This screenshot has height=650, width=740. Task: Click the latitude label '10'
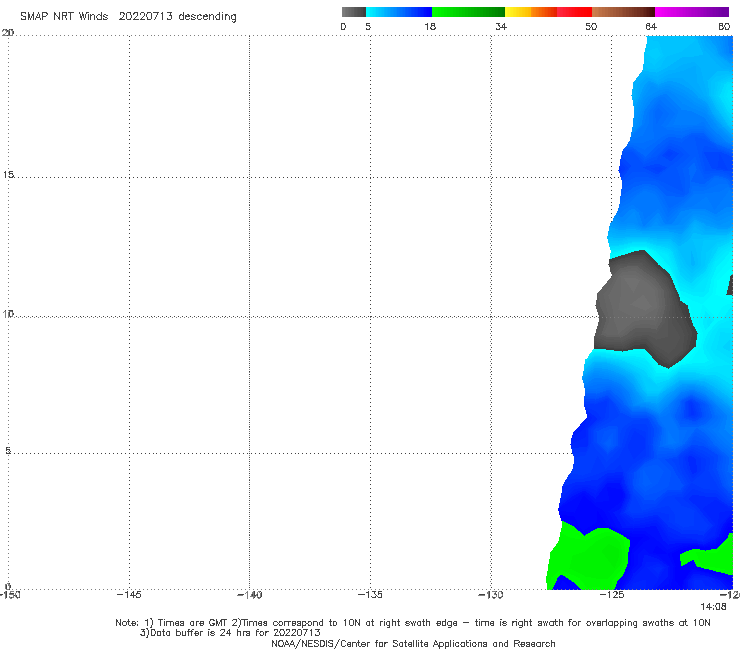8,314
